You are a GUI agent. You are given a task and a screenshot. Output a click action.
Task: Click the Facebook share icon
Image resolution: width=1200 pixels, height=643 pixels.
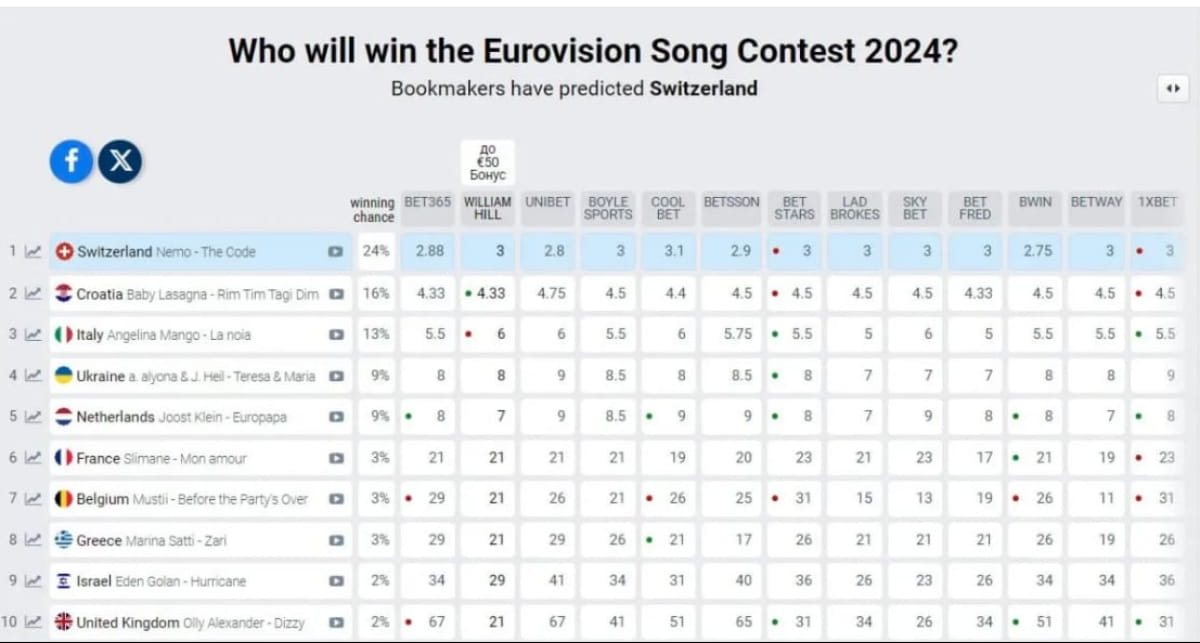tap(71, 161)
